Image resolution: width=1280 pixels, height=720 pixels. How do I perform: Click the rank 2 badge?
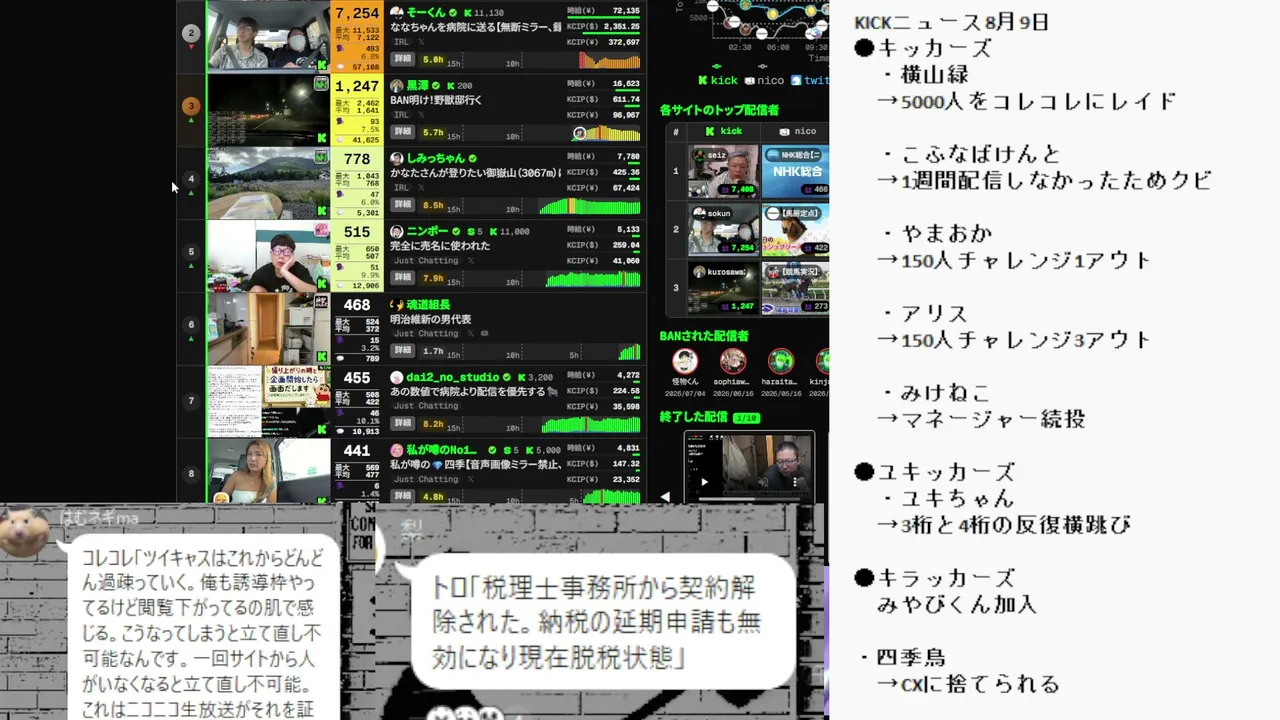click(191, 33)
